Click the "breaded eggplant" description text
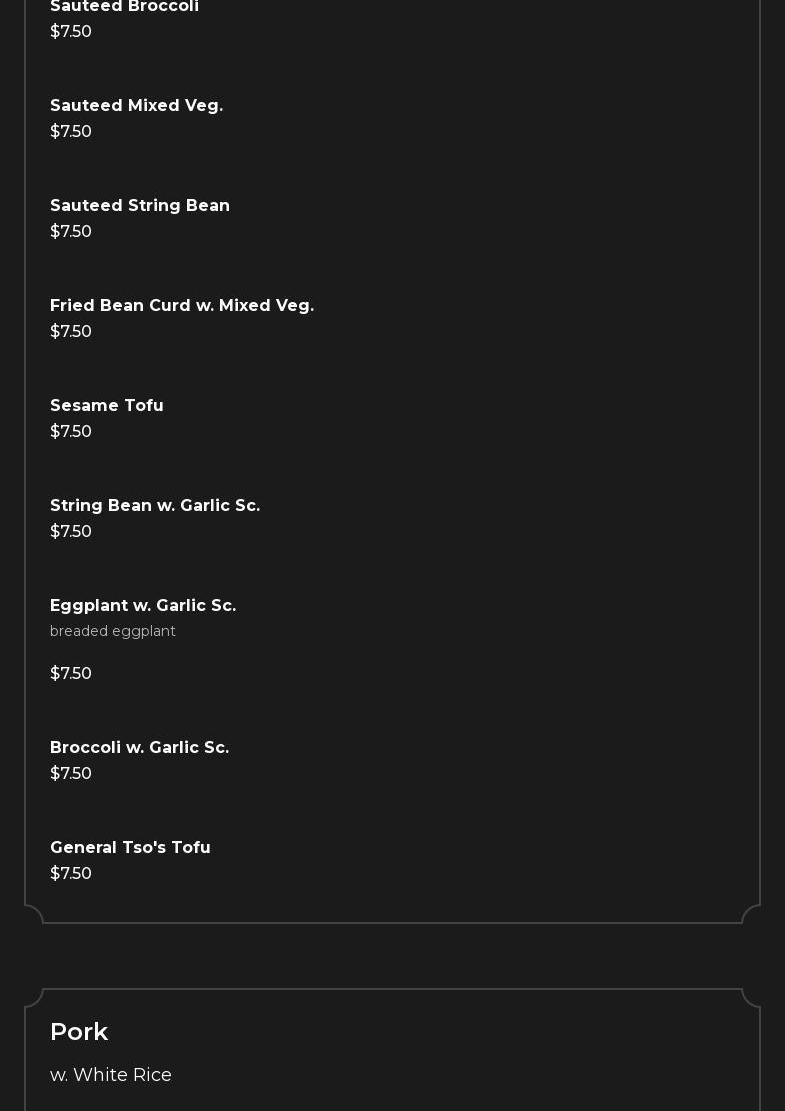 (x=113, y=631)
